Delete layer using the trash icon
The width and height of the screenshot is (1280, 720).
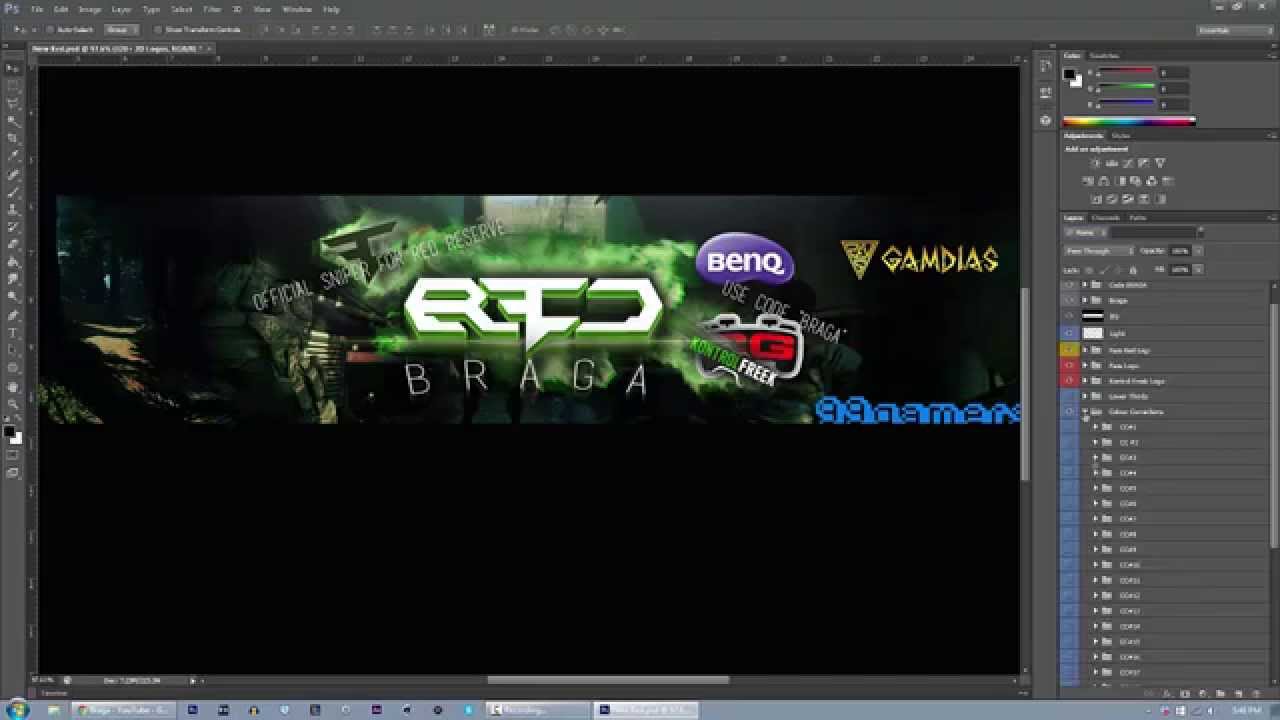[1256, 693]
